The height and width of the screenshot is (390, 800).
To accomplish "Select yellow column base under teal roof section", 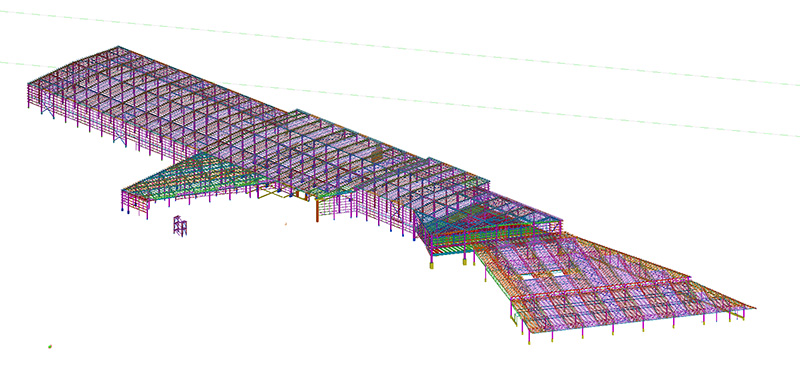I will [x=432, y=265].
